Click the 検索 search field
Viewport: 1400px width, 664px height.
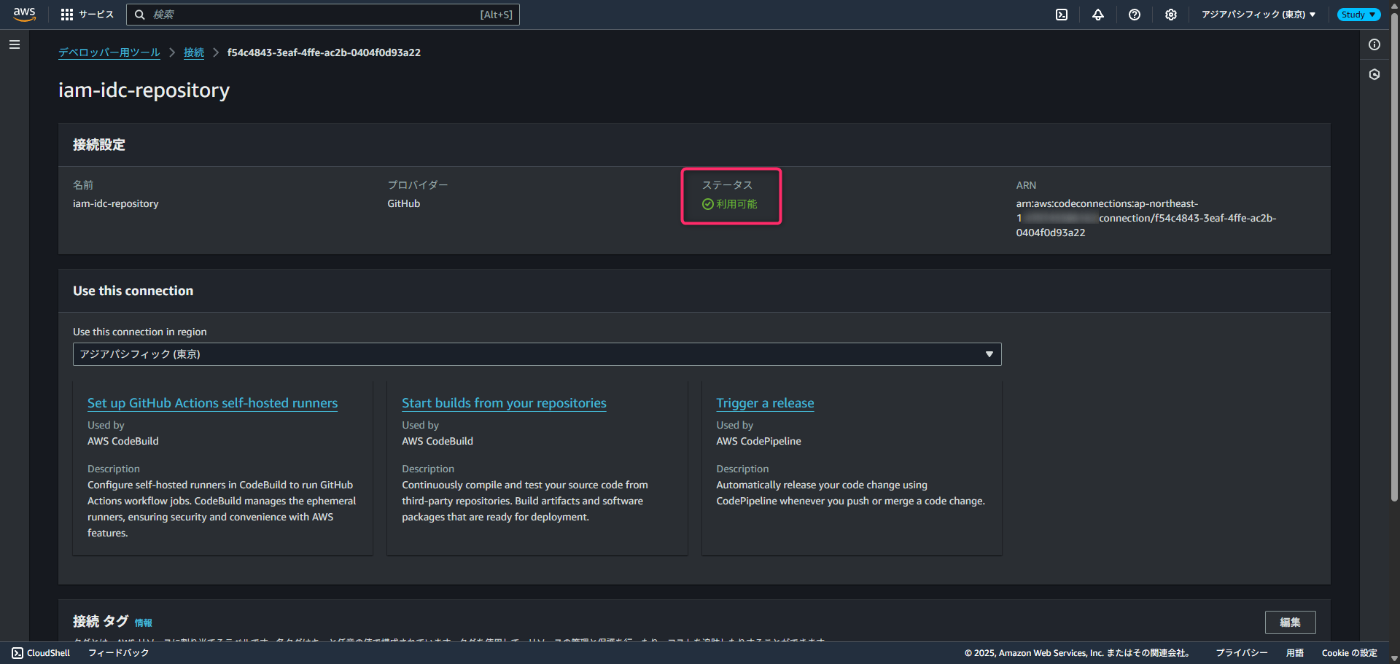[323, 15]
